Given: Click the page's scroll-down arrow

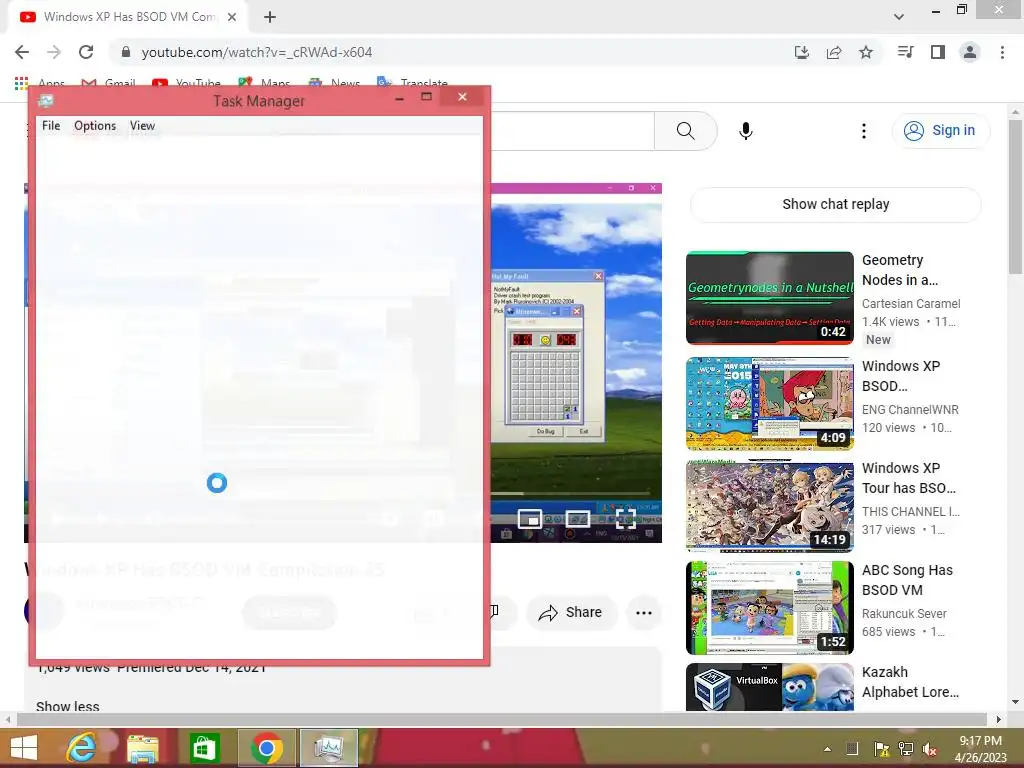Looking at the screenshot, I should point(1015,703).
